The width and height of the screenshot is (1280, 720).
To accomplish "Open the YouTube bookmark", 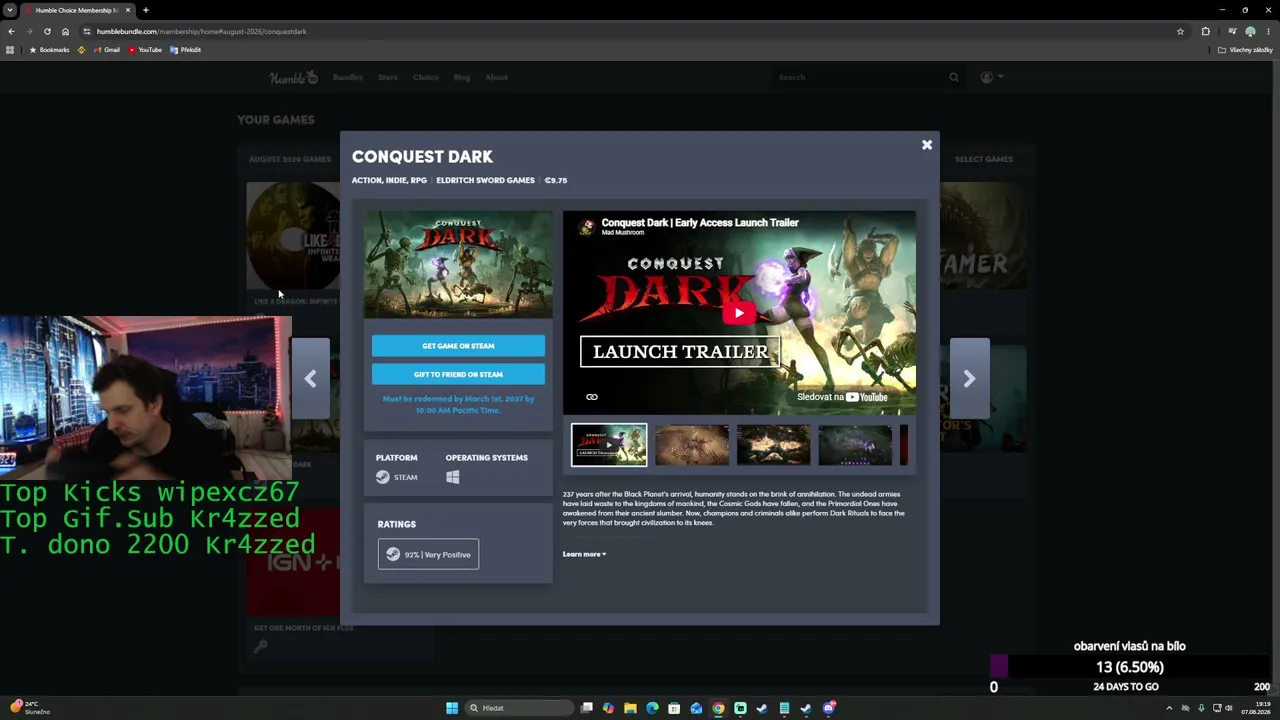I will (x=145, y=50).
